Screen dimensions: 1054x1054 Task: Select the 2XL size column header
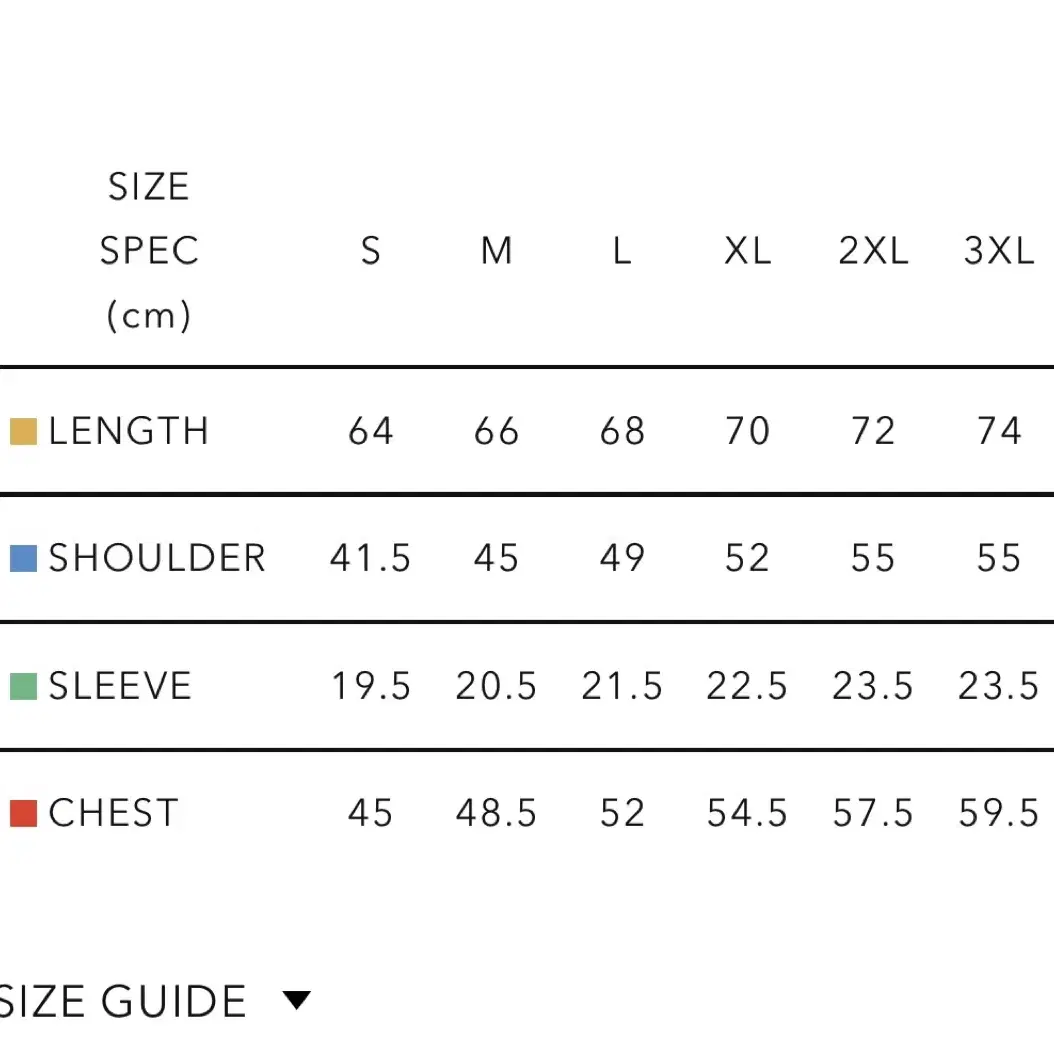pyautogui.click(x=873, y=251)
